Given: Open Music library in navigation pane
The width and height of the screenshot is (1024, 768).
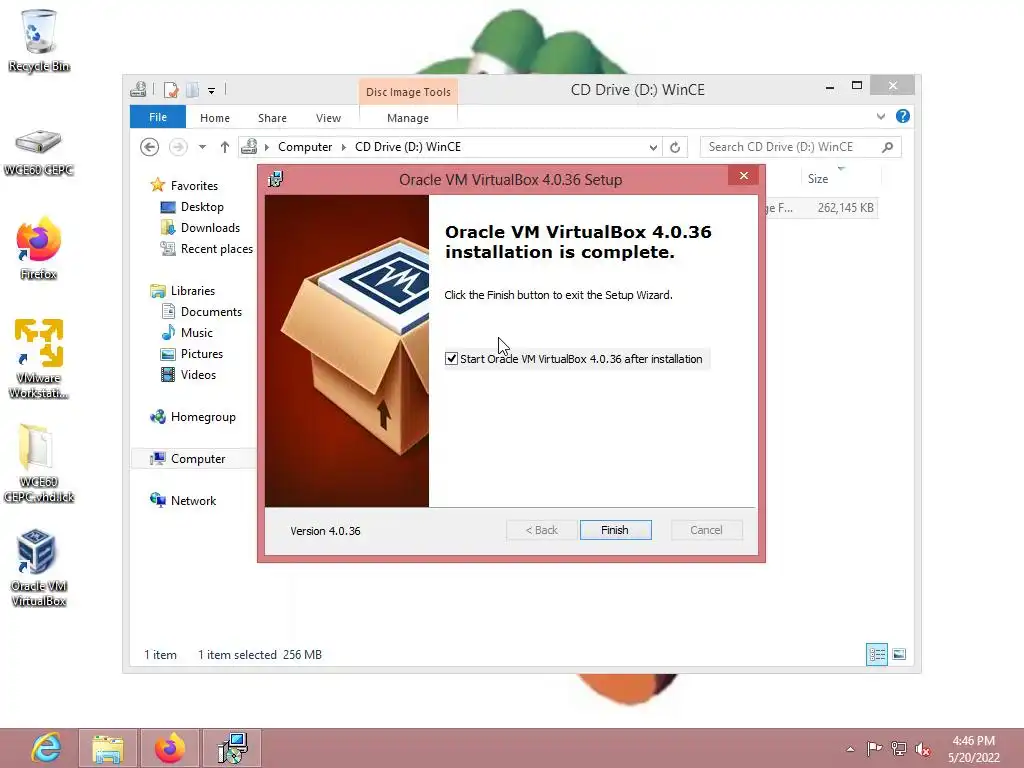Looking at the screenshot, I should [x=197, y=332].
